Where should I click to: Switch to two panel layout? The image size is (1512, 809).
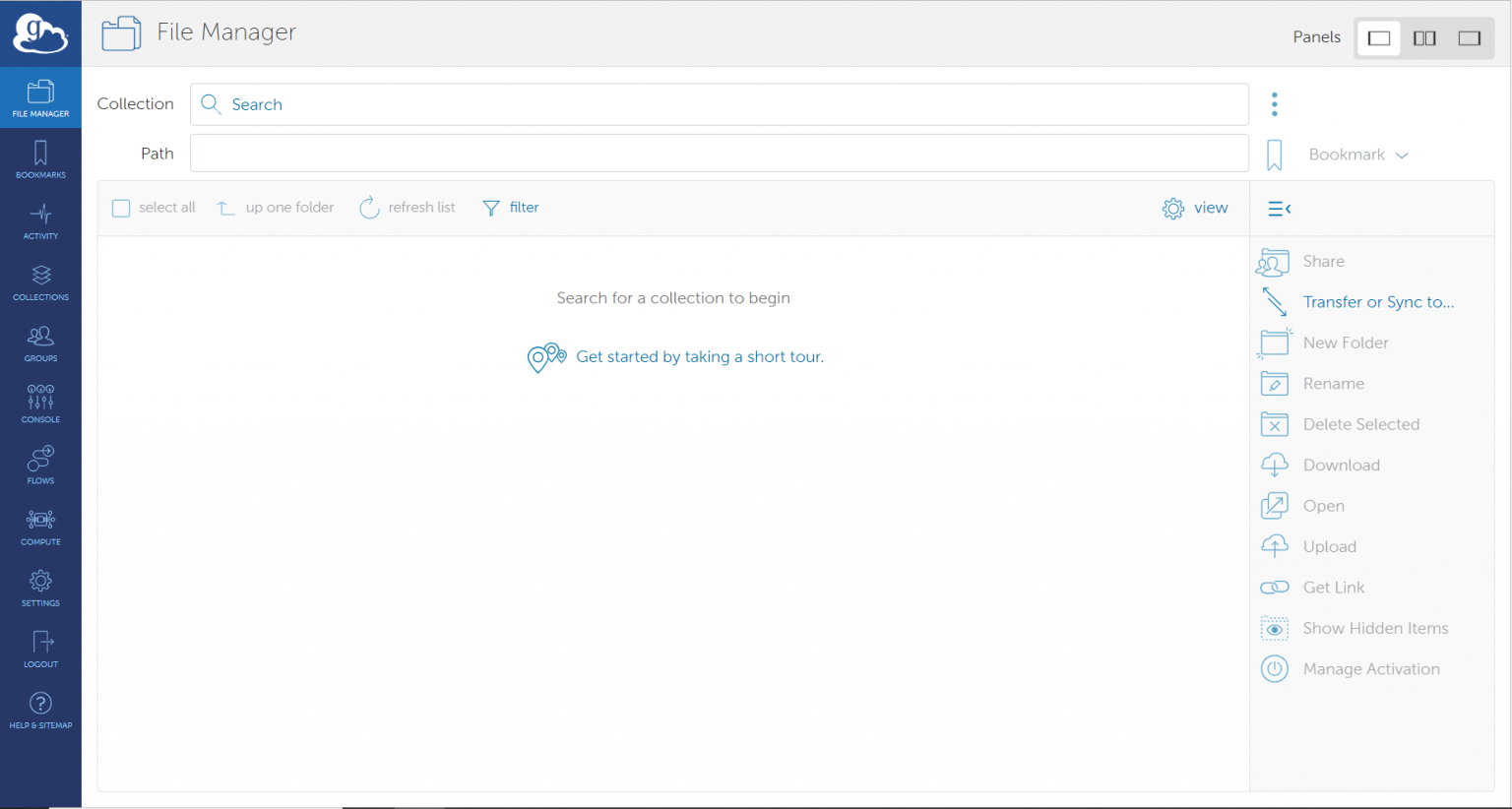1424,38
